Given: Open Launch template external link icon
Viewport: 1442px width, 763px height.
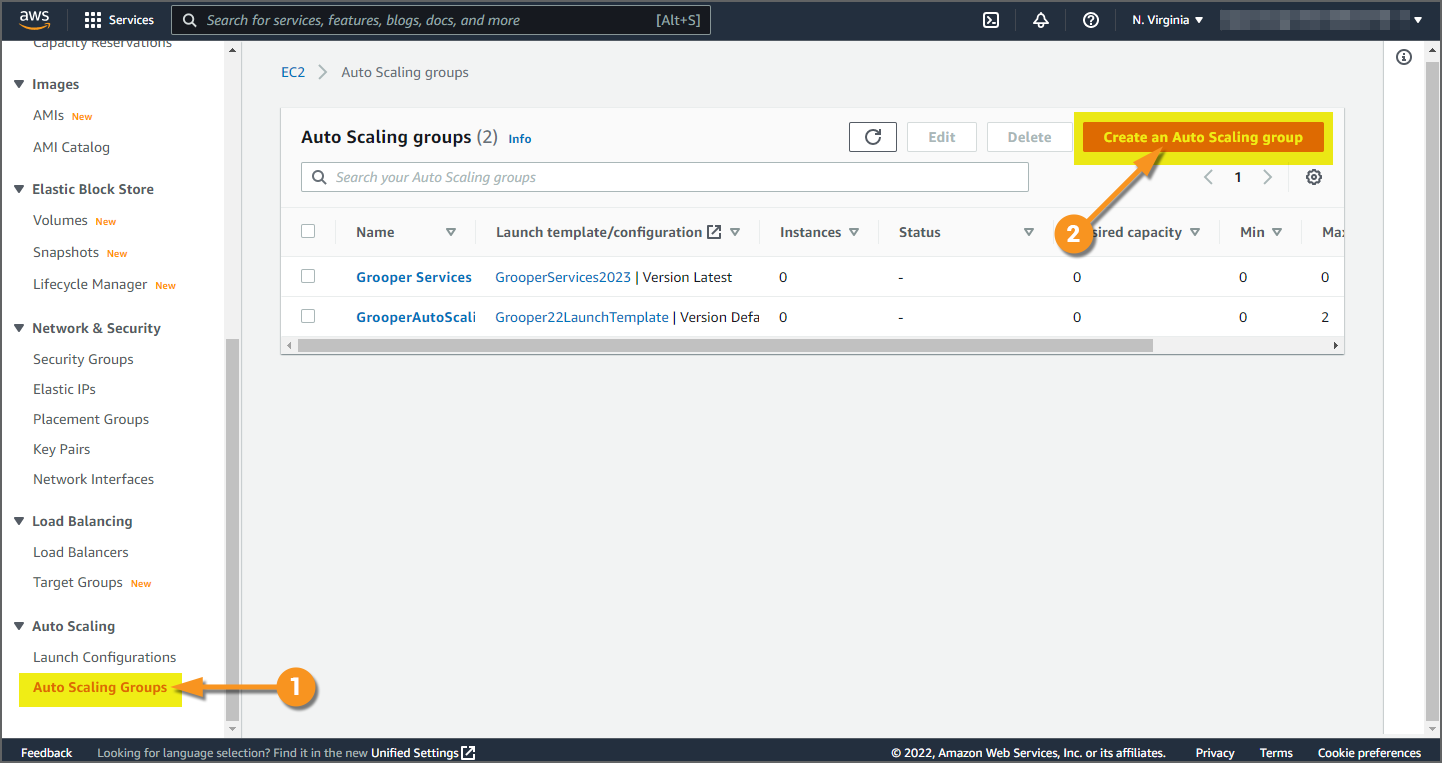Looking at the screenshot, I should [714, 232].
